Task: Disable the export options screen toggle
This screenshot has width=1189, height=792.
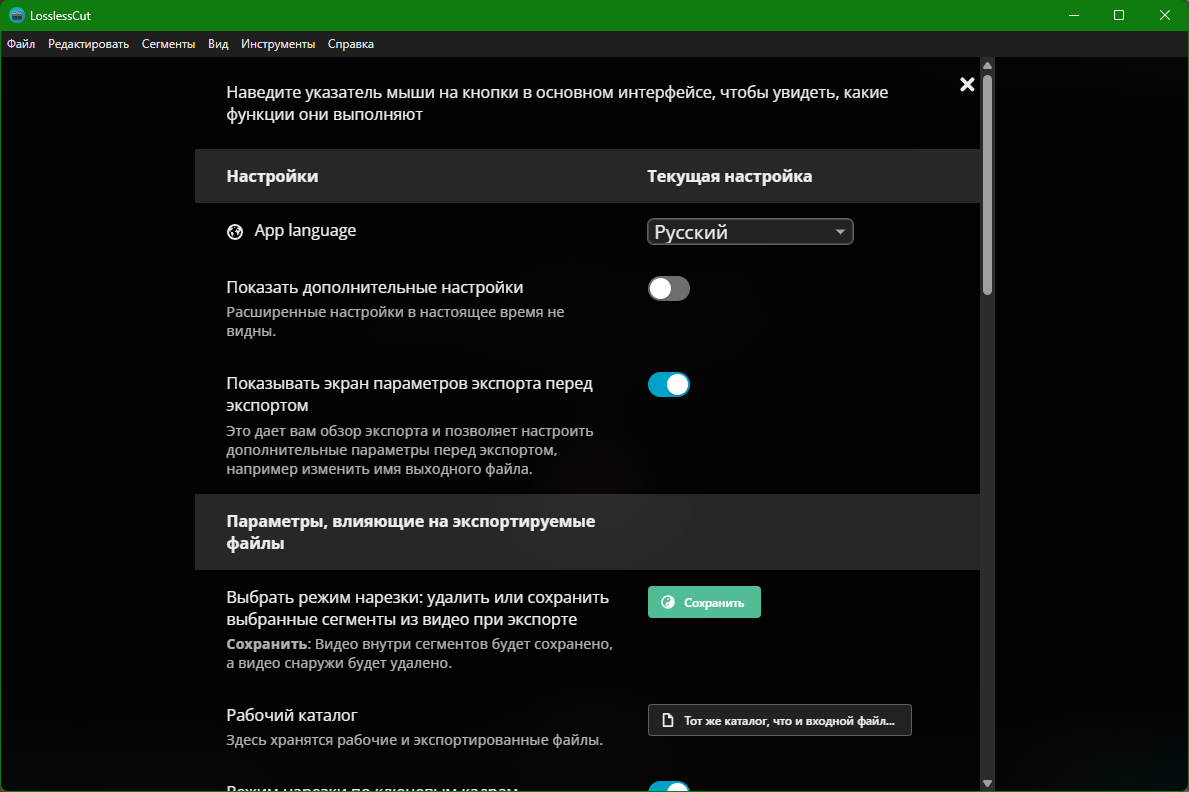Action: pos(669,385)
